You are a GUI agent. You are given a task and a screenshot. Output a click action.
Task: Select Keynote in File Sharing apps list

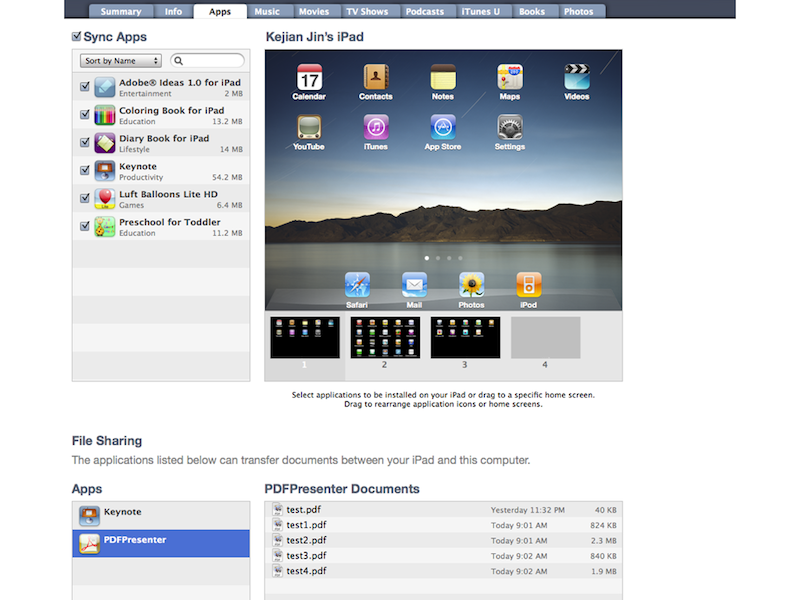(160, 515)
